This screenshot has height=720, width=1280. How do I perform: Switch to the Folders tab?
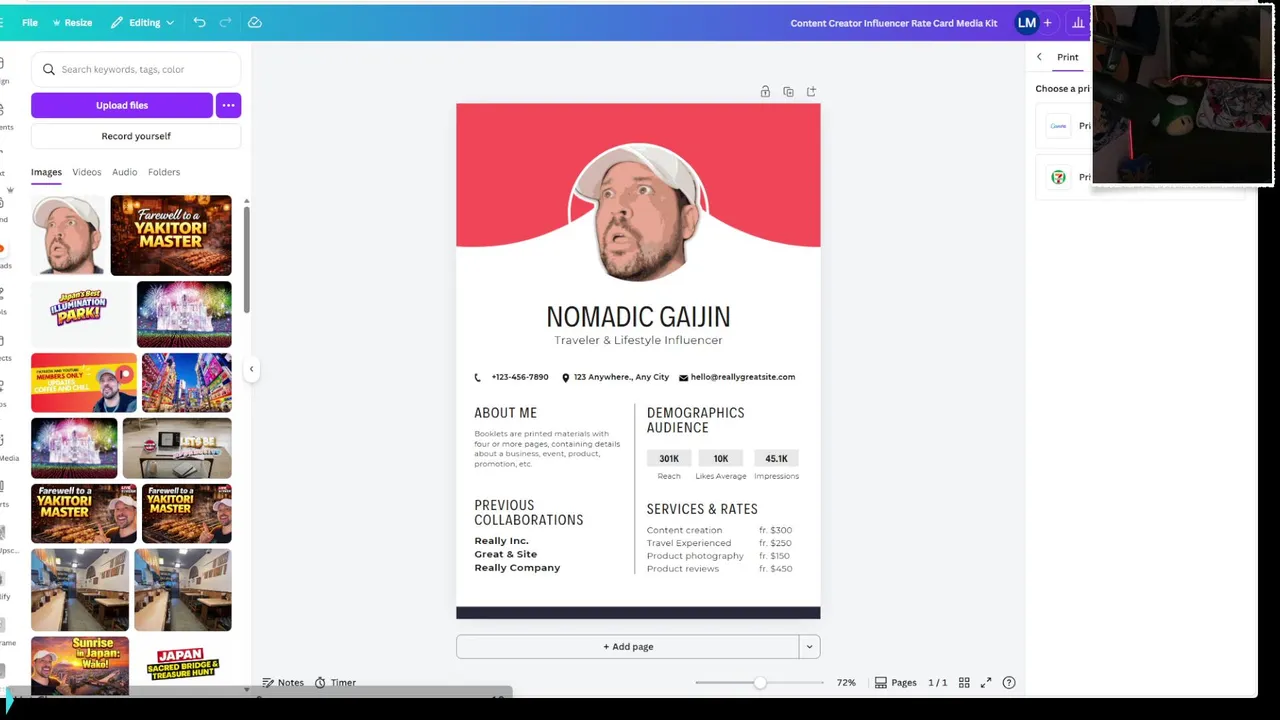coord(164,172)
